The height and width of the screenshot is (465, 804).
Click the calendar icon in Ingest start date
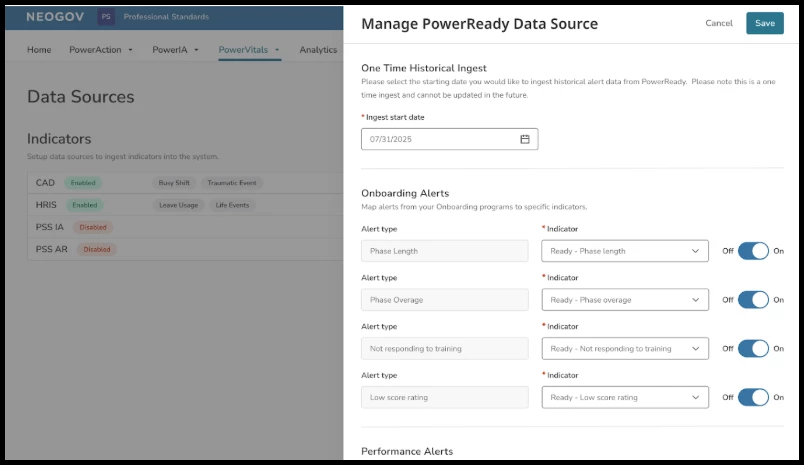[x=525, y=139]
